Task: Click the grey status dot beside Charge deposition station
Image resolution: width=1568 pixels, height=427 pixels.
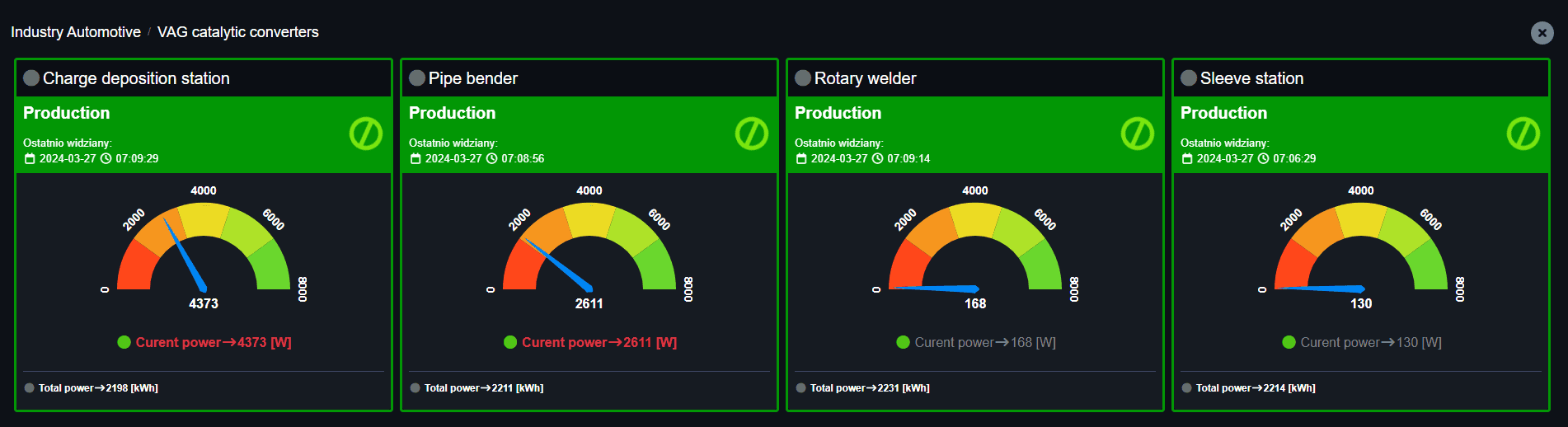Action: pos(31,78)
